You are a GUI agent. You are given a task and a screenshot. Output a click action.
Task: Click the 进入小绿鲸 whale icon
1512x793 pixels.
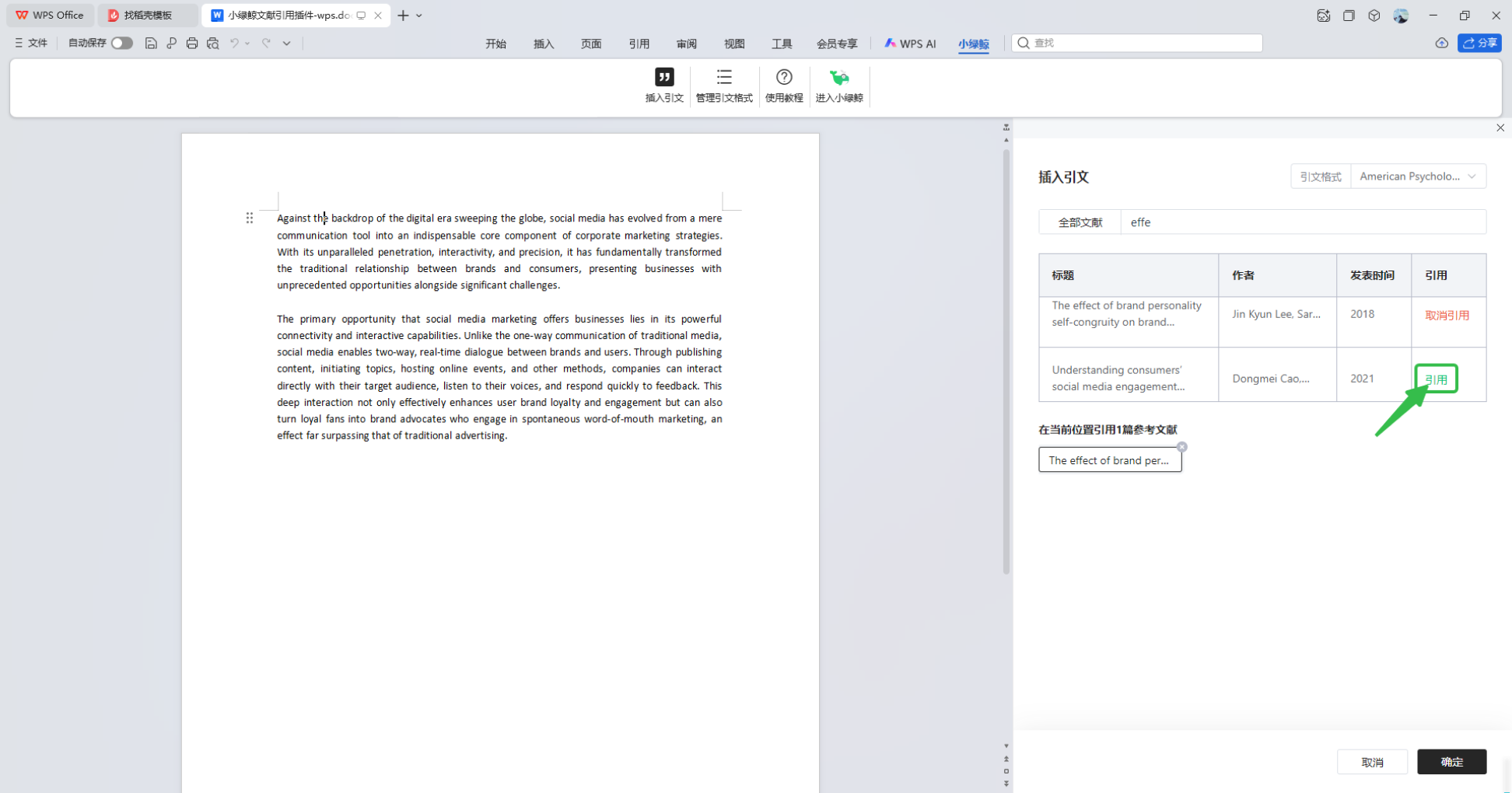tap(838, 78)
